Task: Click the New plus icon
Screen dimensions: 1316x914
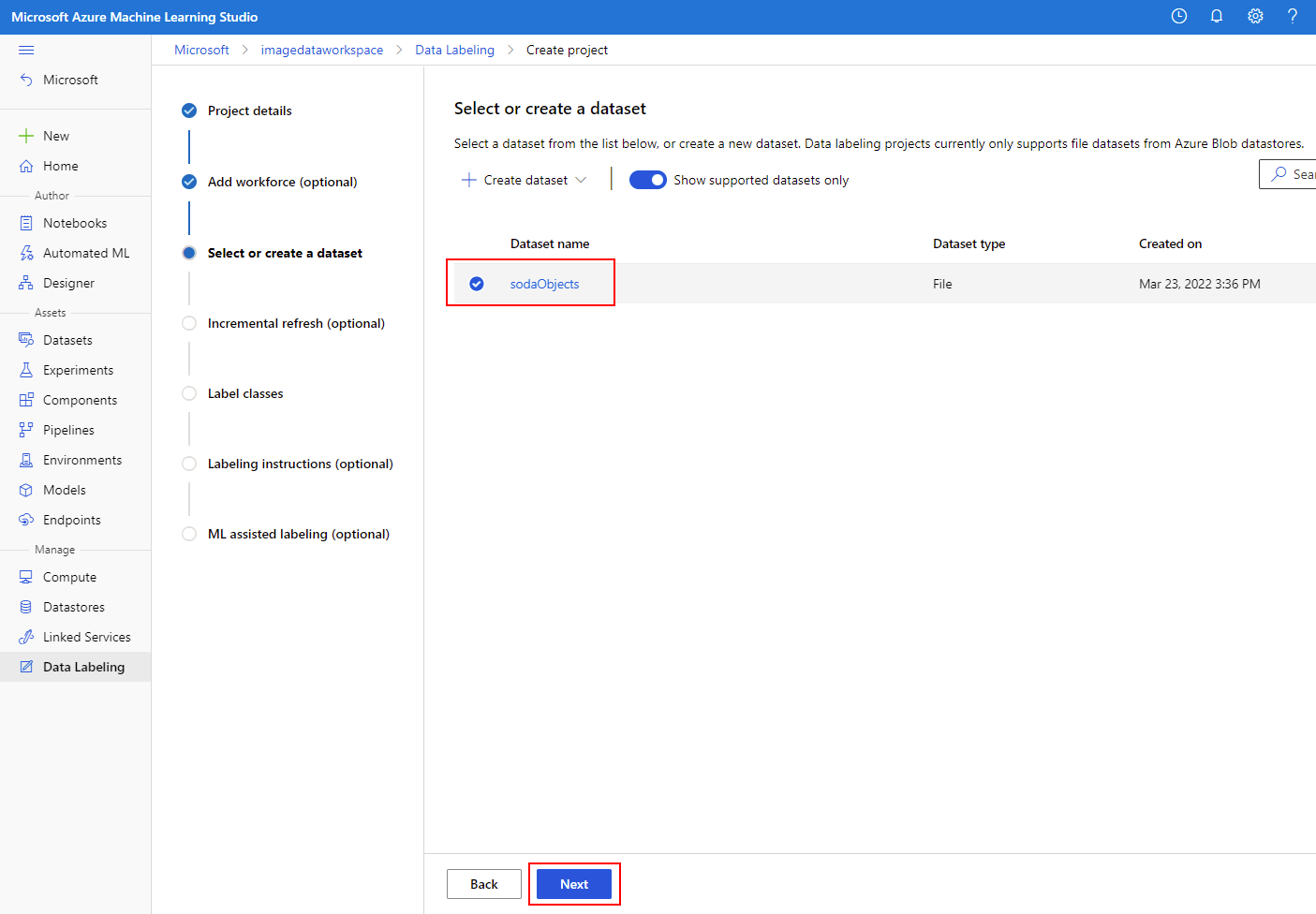Action: pyautogui.click(x=26, y=136)
